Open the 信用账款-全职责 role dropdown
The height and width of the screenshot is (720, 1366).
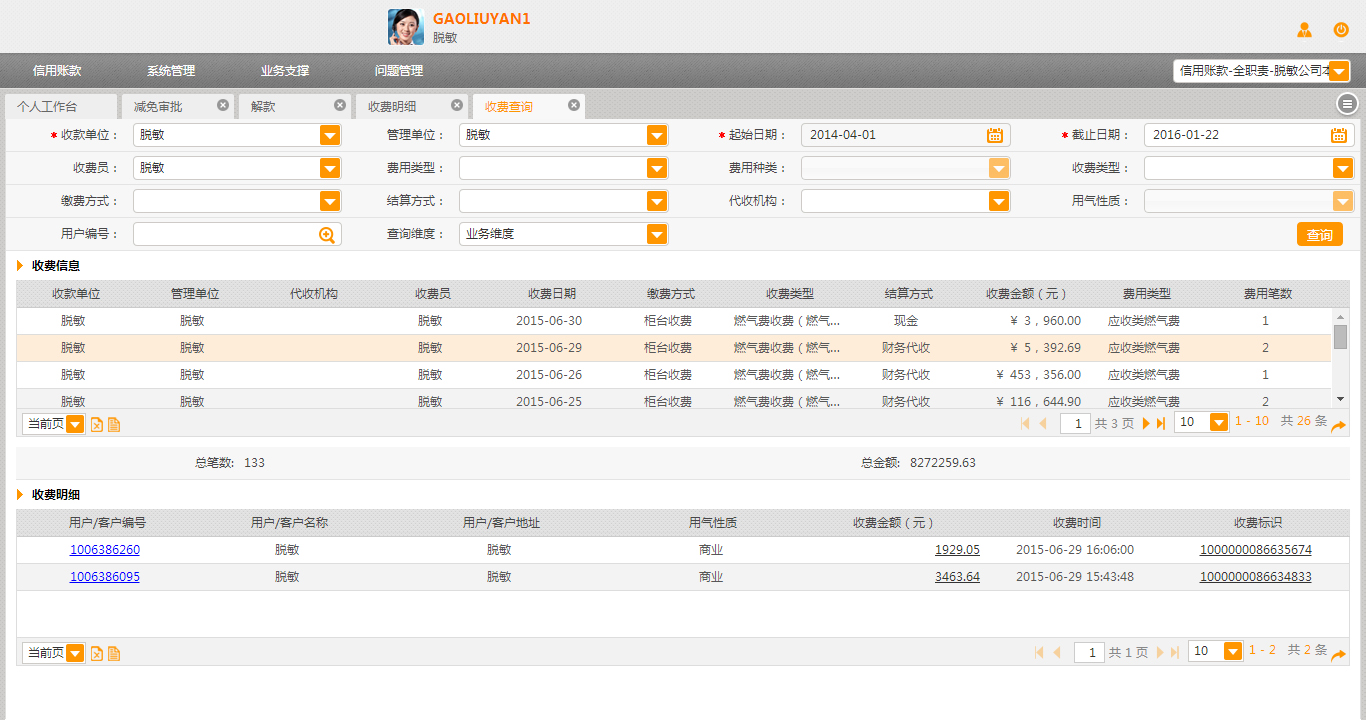pyautogui.click(x=1340, y=71)
